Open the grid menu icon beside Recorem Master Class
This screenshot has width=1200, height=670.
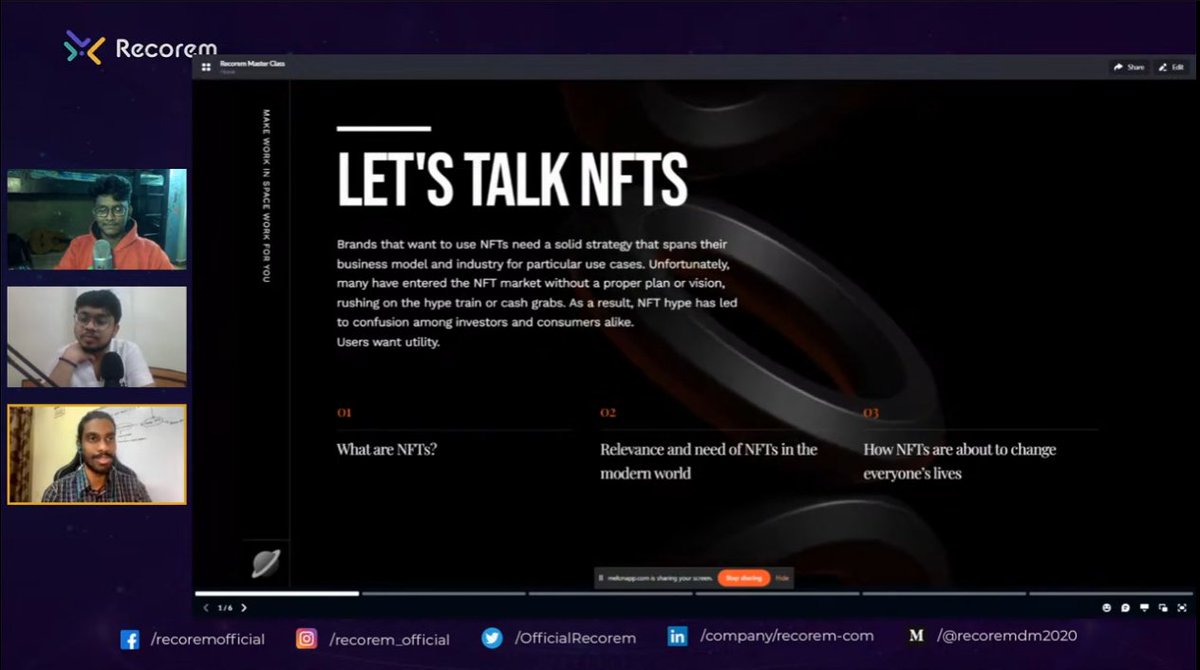coord(206,67)
